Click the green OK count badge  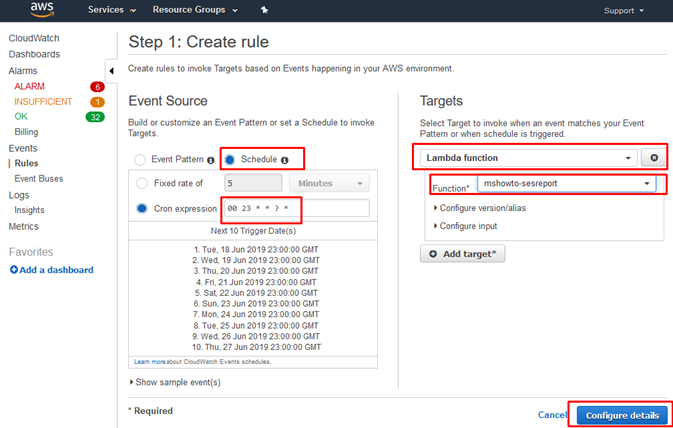click(x=95, y=117)
